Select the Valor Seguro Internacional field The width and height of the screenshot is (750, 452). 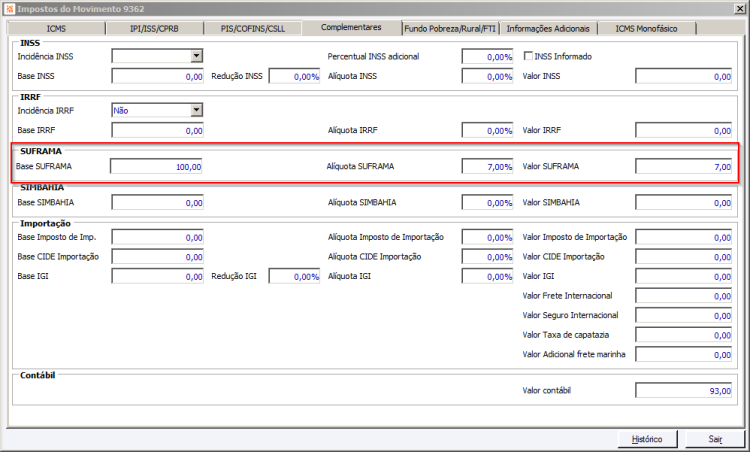pos(684,315)
